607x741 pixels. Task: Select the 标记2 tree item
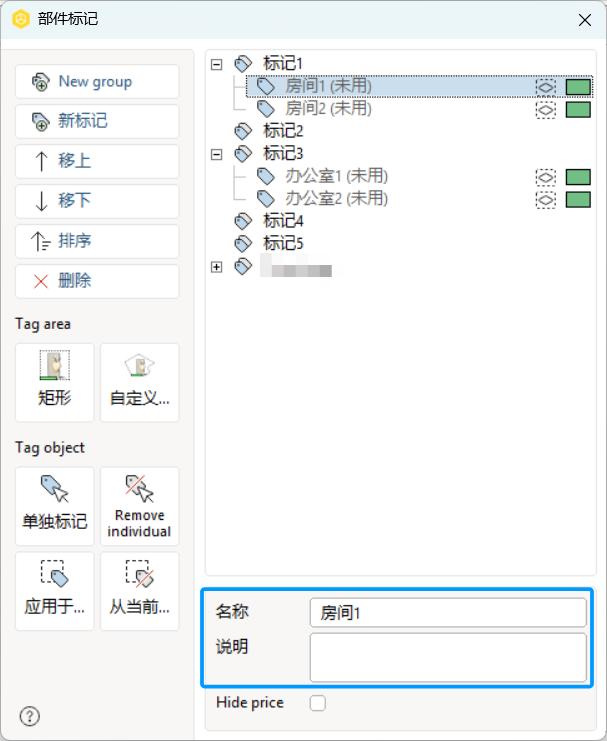tap(283, 131)
